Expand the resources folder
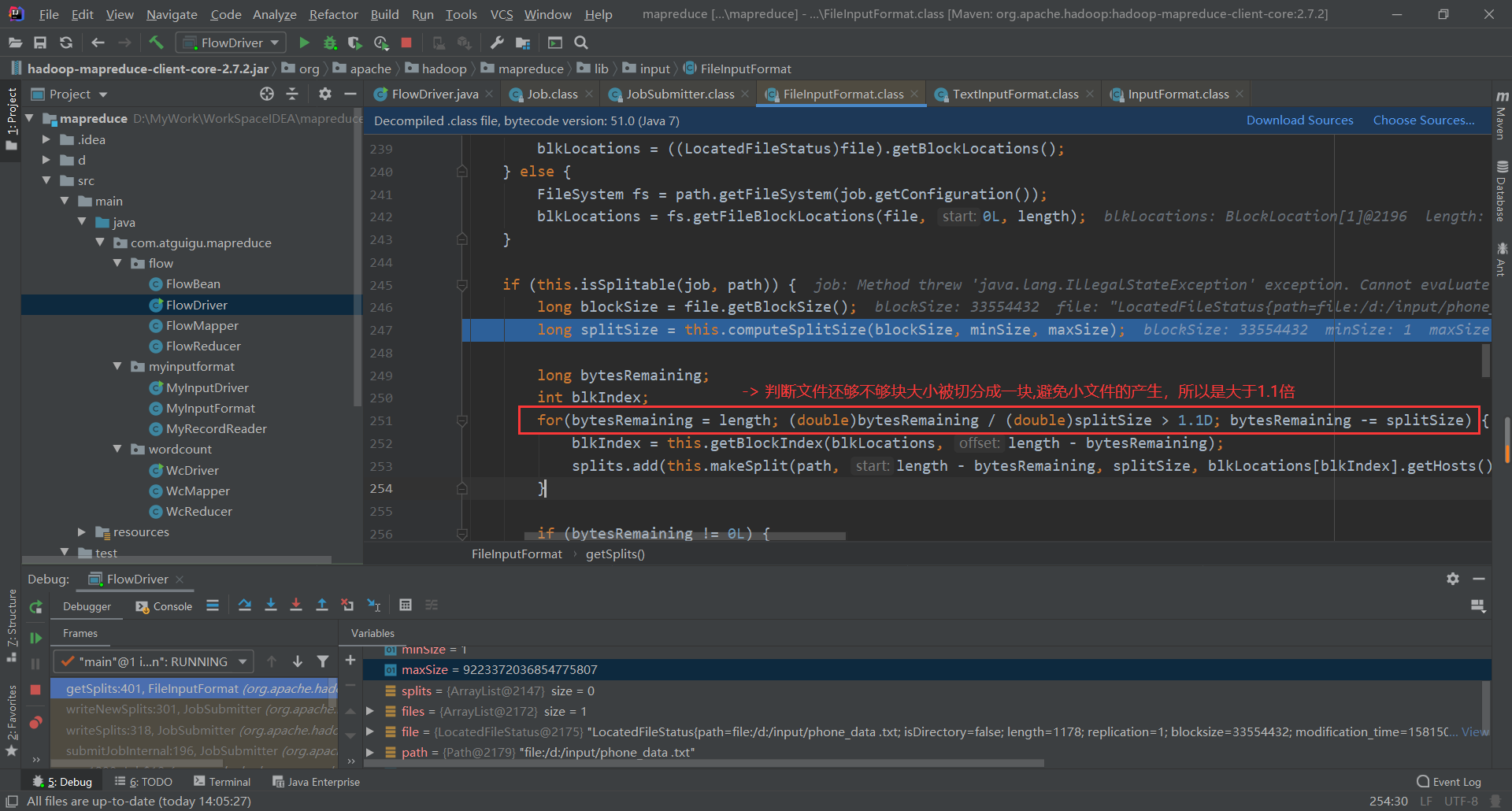1512x811 pixels. point(81,532)
